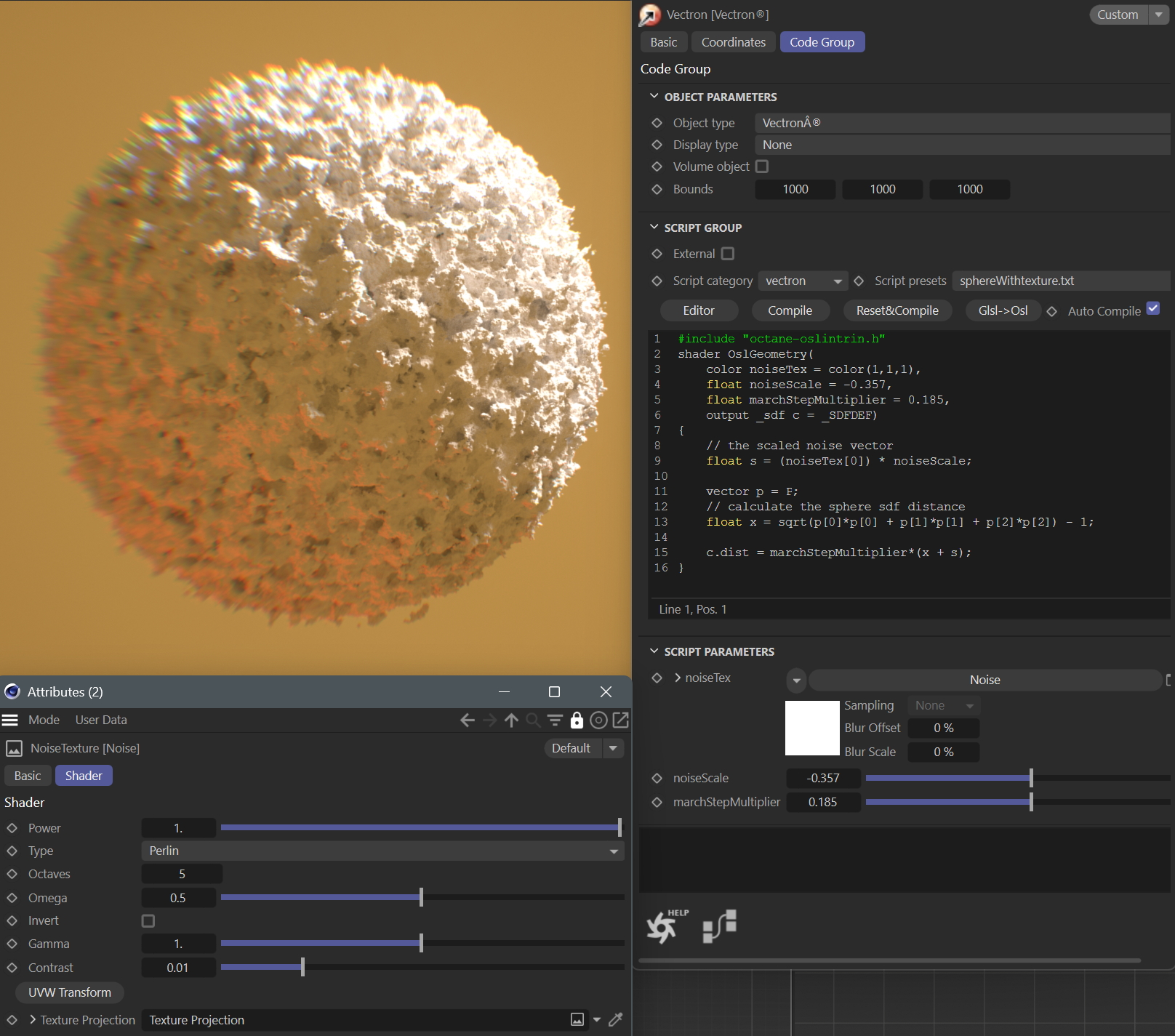Viewport: 1175px width, 1036px height.
Task: Switch to the Coordinates tab
Action: (x=733, y=42)
